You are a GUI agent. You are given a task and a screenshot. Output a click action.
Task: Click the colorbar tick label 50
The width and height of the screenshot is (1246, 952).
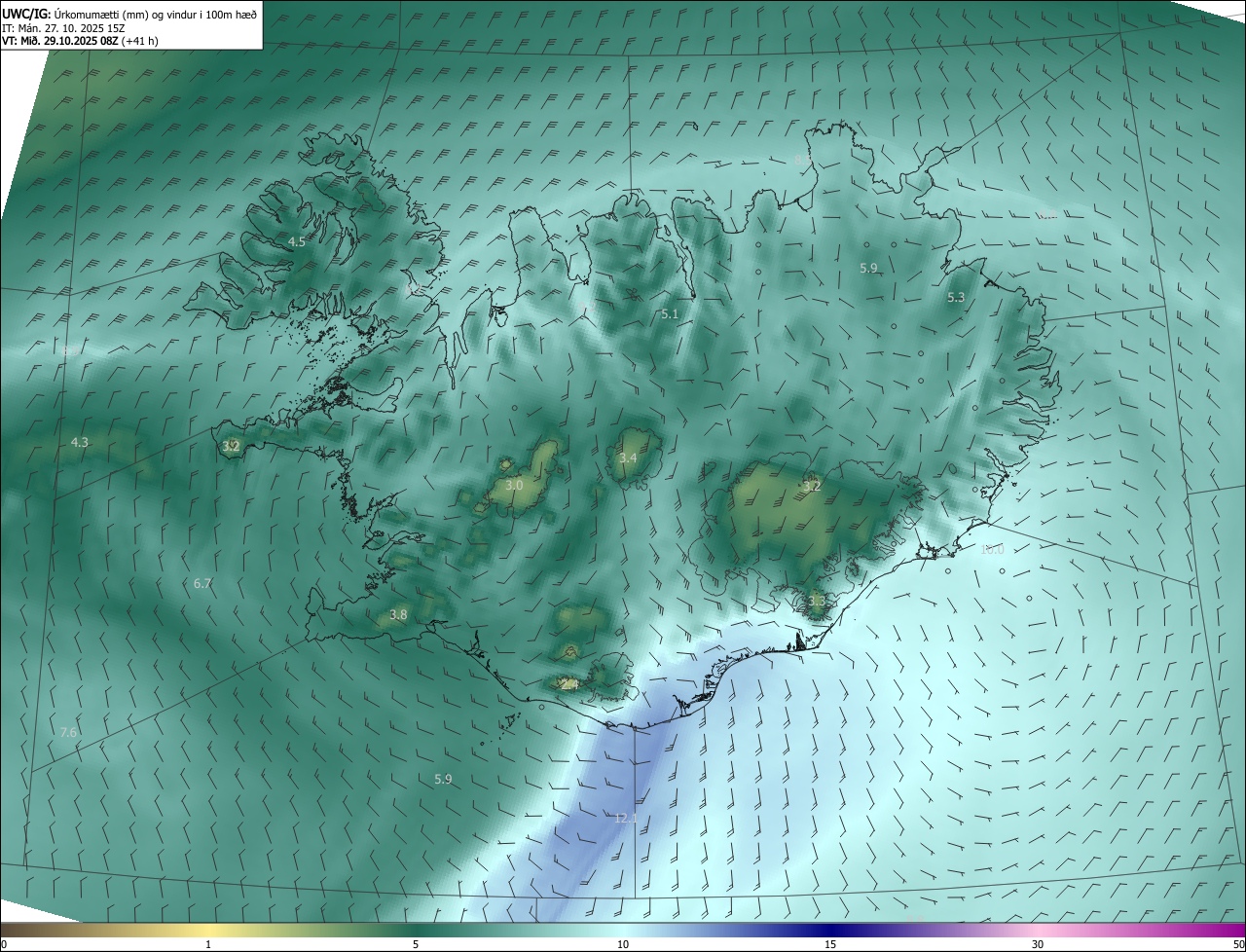point(1238,944)
